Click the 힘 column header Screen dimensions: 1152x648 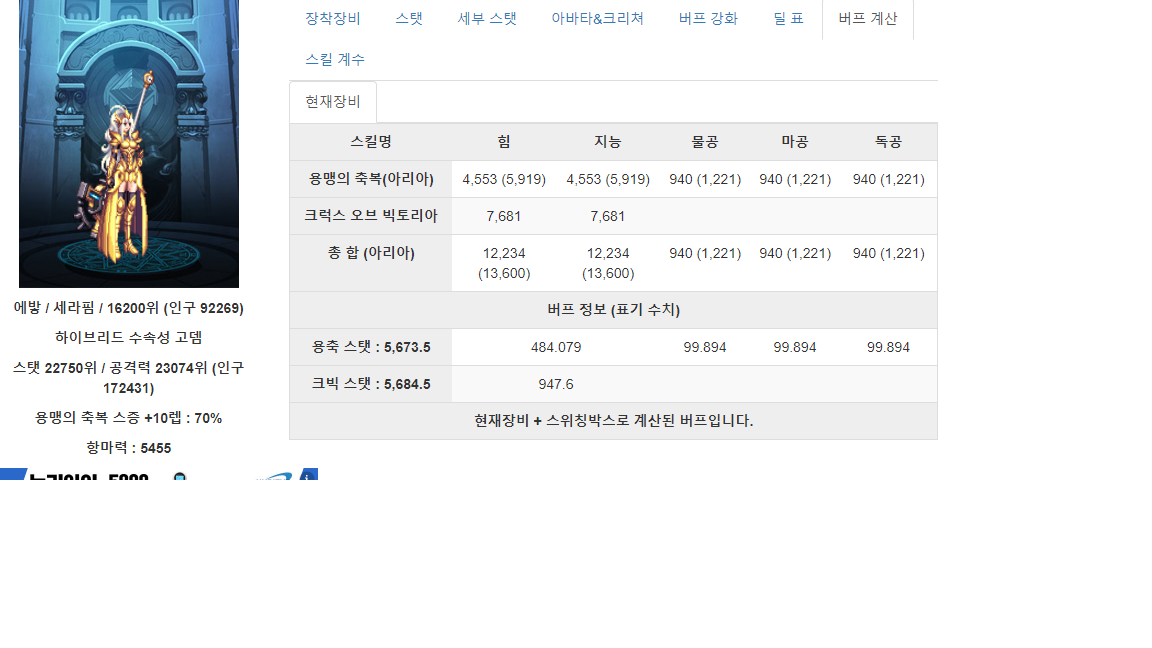[x=504, y=142]
